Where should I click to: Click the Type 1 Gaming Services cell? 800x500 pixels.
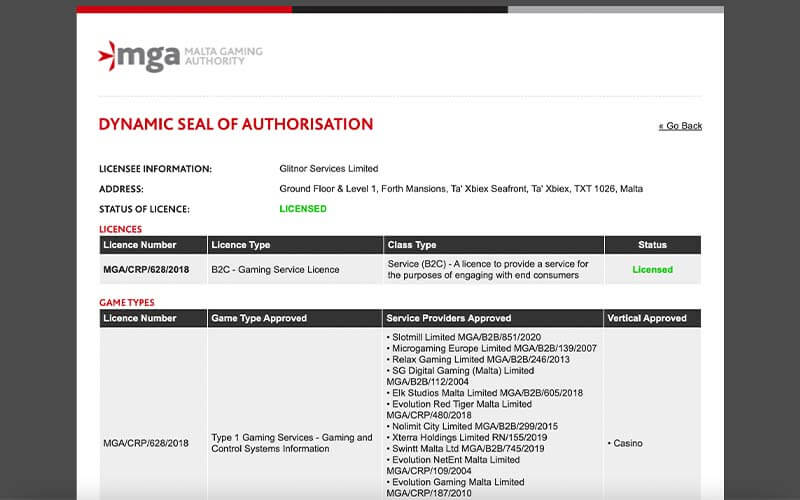click(x=292, y=443)
